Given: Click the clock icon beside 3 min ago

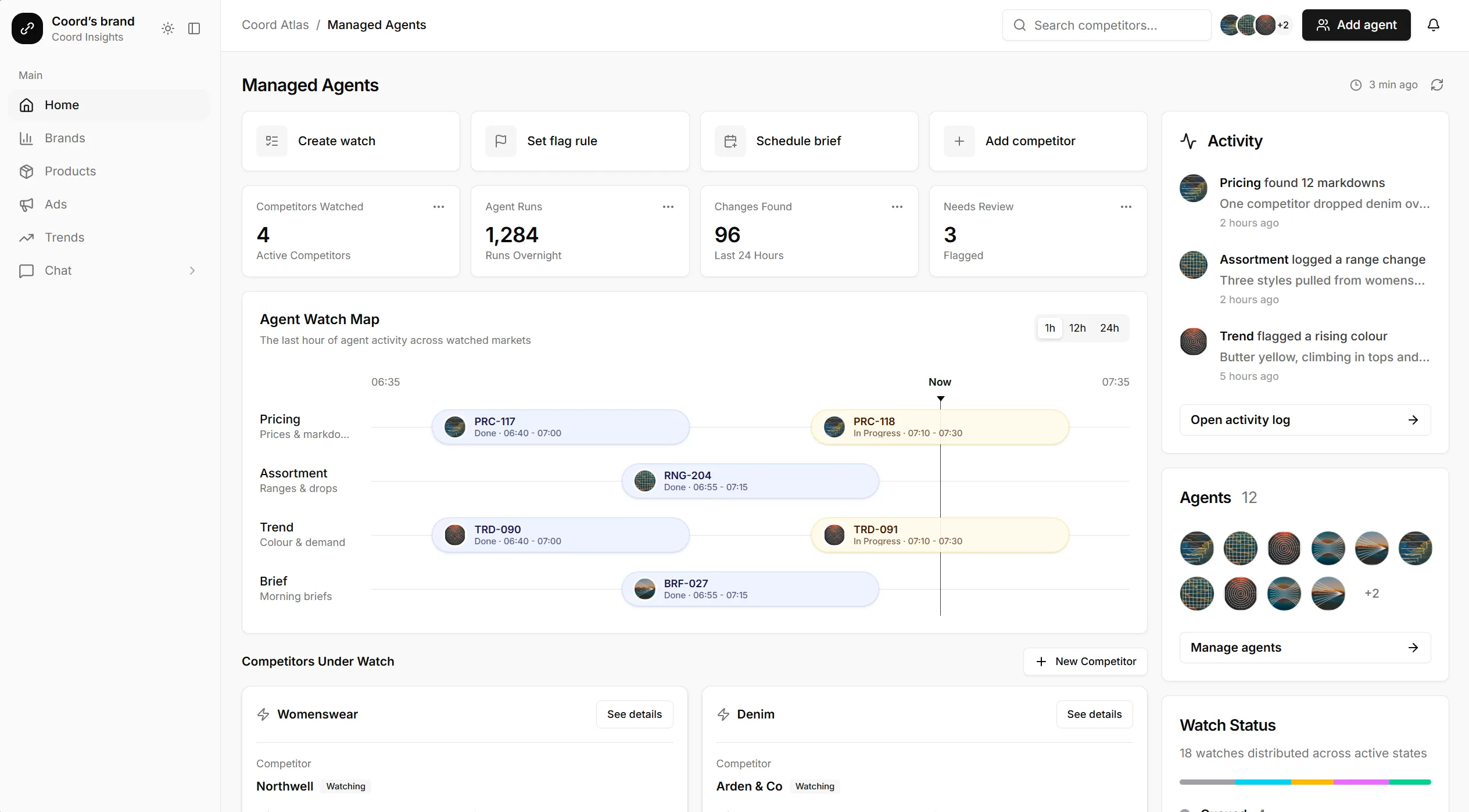Looking at the screenshot, I should [1356, 85].
